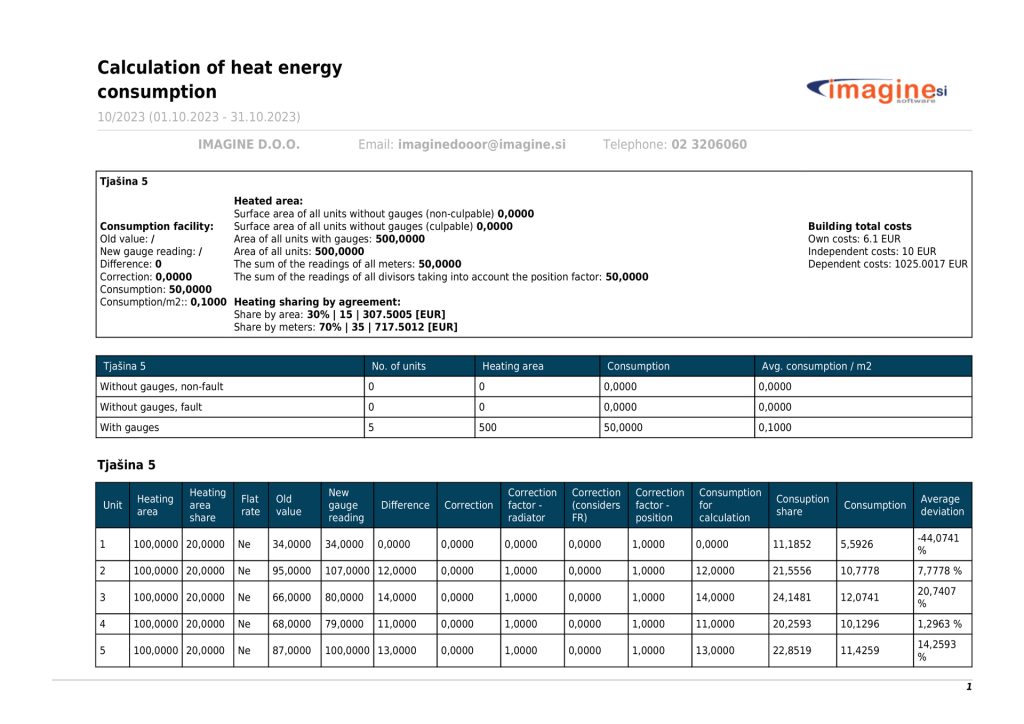Click the Consumption facility heading
This screenshot has width=1024, height=724.
pos(157,227)
